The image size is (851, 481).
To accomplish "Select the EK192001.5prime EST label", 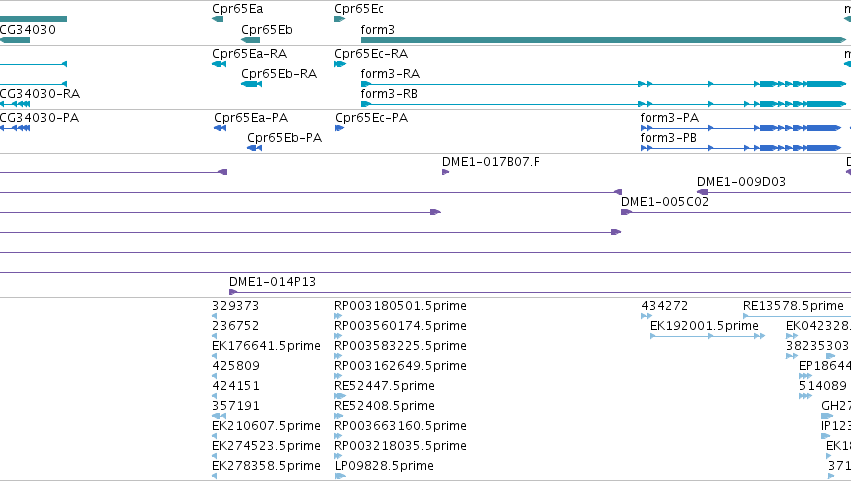I will (x=704, y=326).
